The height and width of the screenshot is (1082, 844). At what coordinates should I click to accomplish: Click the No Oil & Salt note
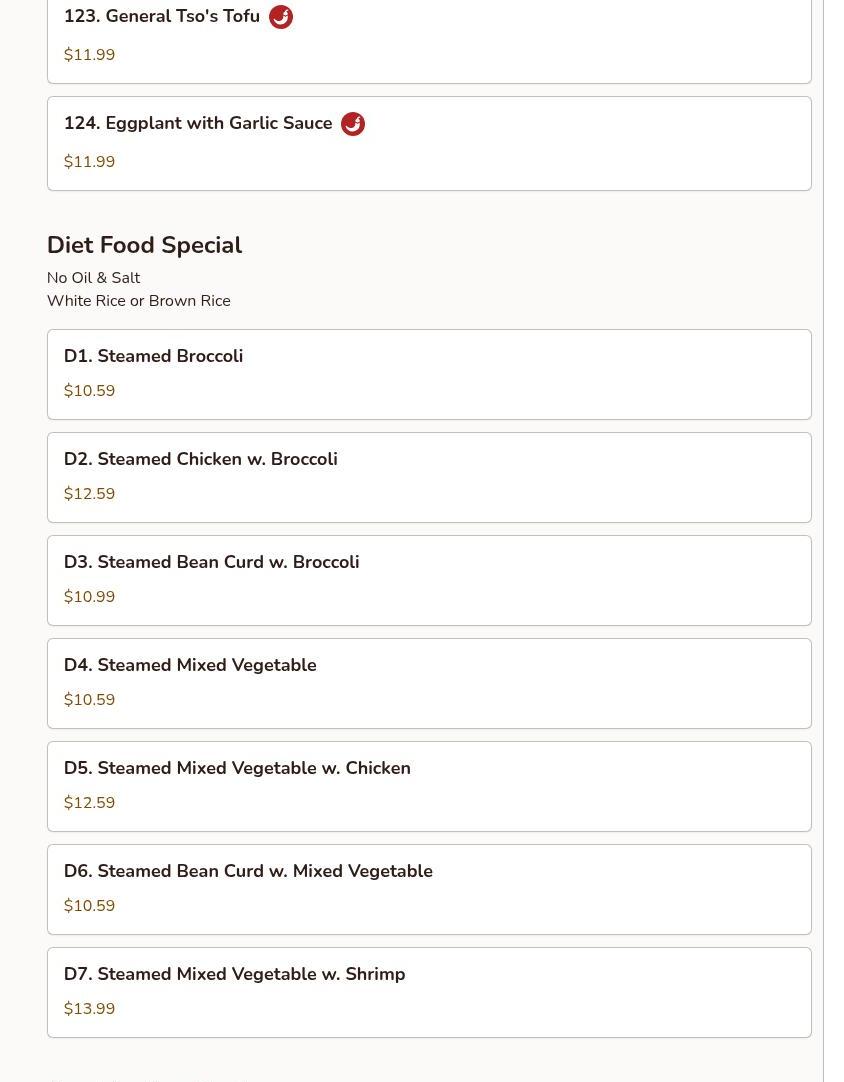(93, 277)
